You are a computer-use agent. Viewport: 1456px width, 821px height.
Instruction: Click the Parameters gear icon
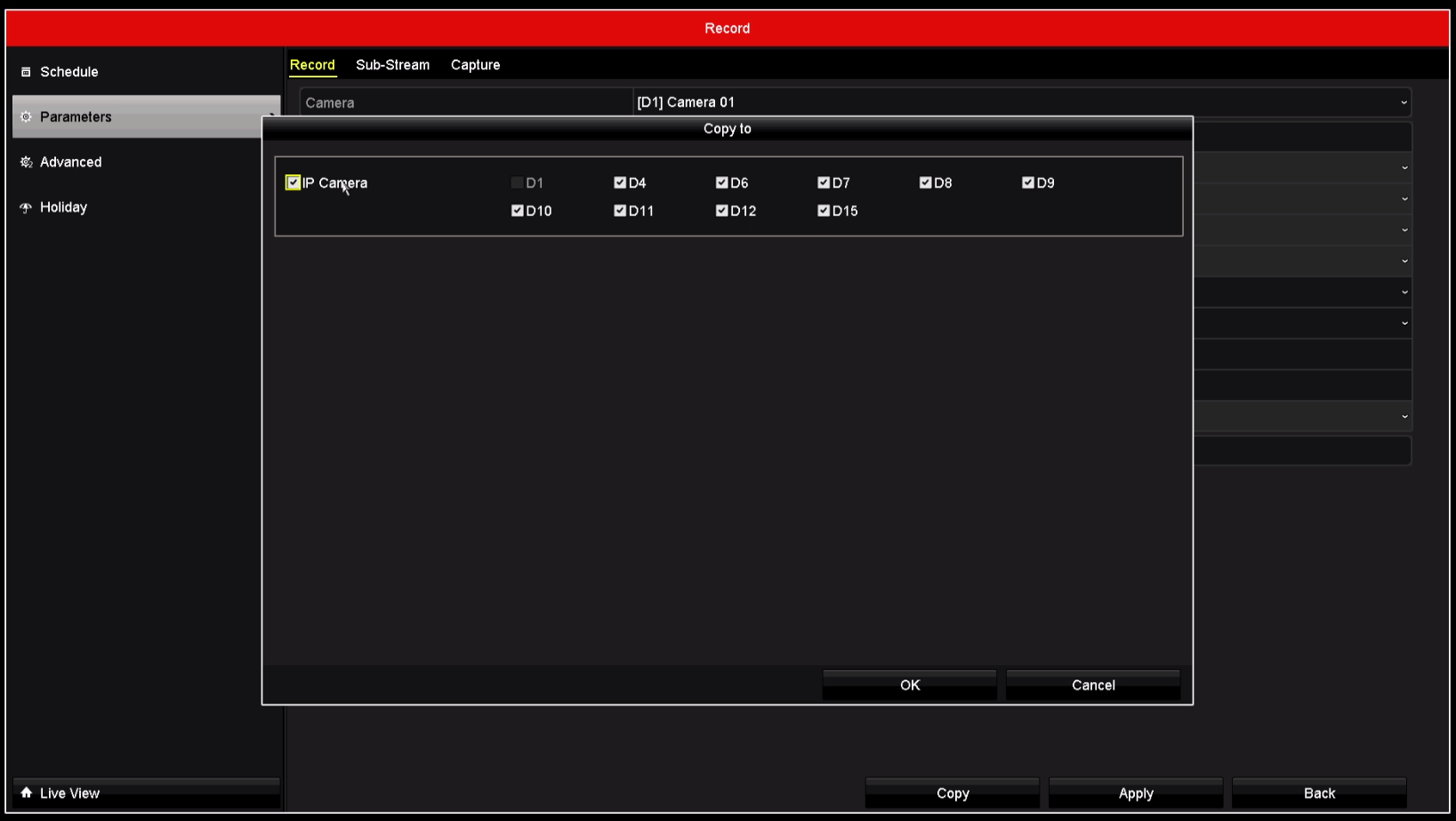coord(26,117)
